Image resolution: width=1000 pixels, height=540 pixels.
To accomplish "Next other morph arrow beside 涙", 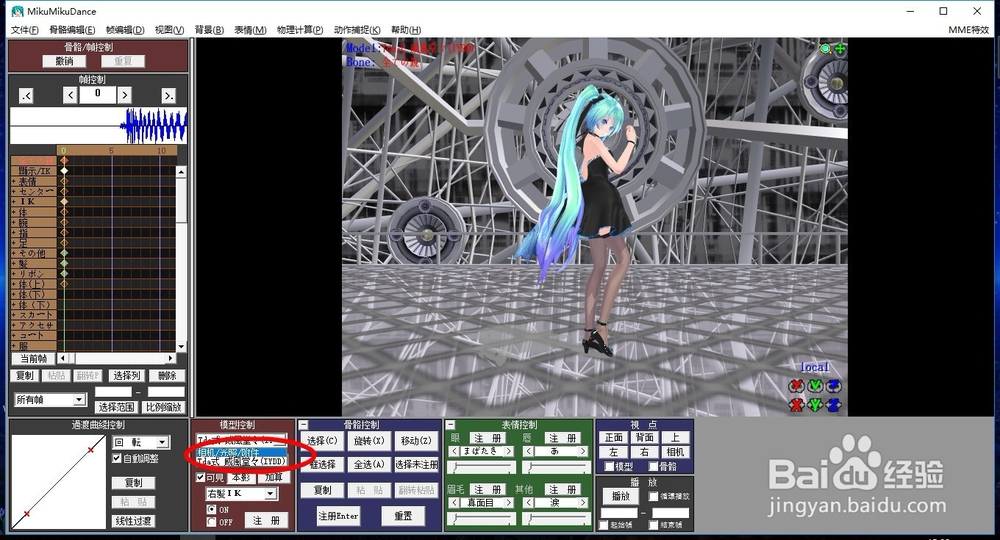I will (x=583, y=502).
